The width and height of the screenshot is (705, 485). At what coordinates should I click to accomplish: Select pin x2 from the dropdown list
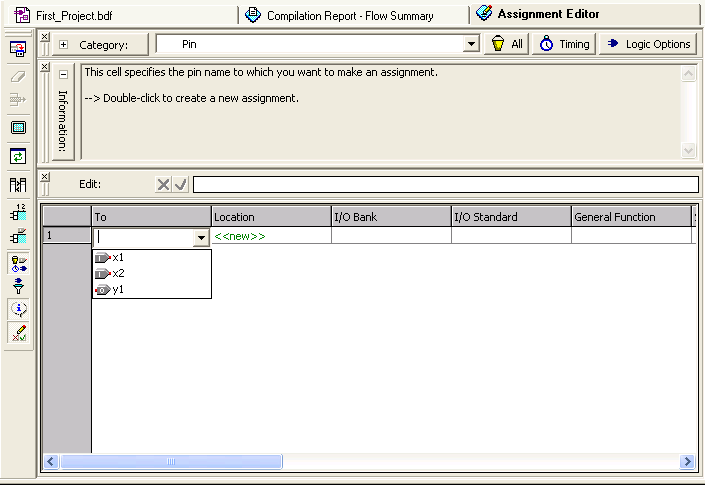pos(118,273)
